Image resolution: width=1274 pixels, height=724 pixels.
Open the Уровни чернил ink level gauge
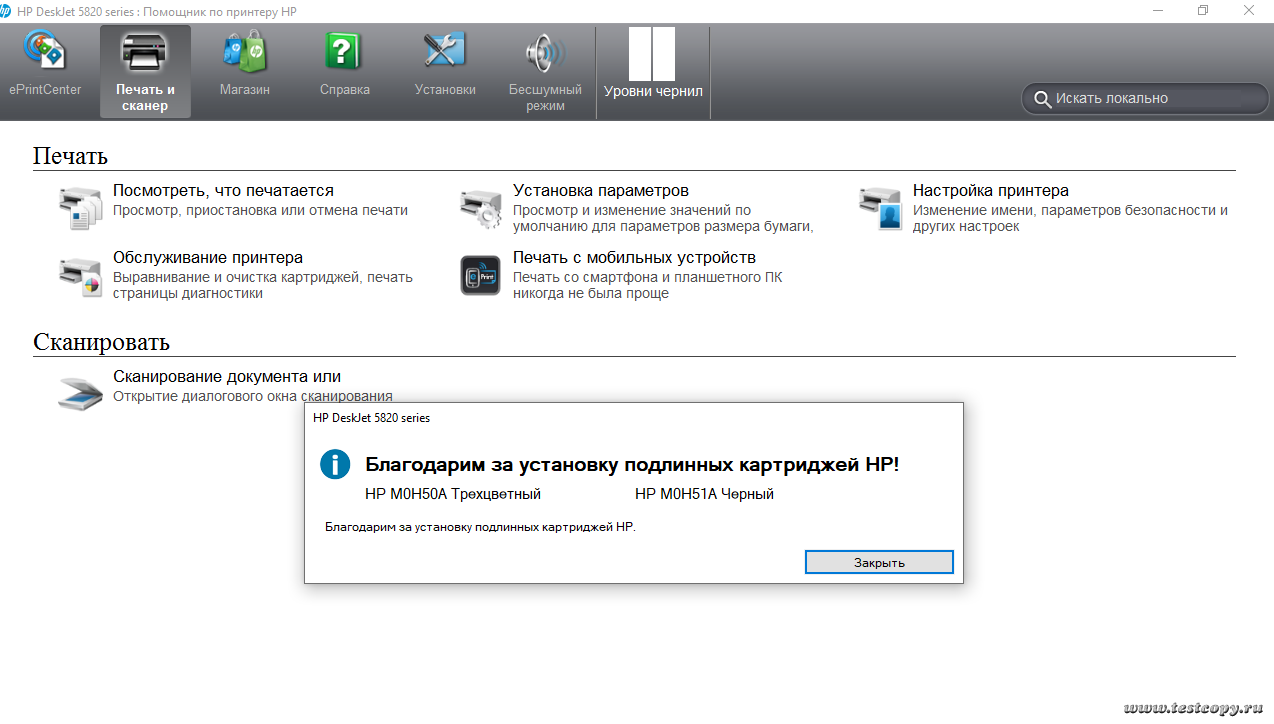tap(652, 54)
